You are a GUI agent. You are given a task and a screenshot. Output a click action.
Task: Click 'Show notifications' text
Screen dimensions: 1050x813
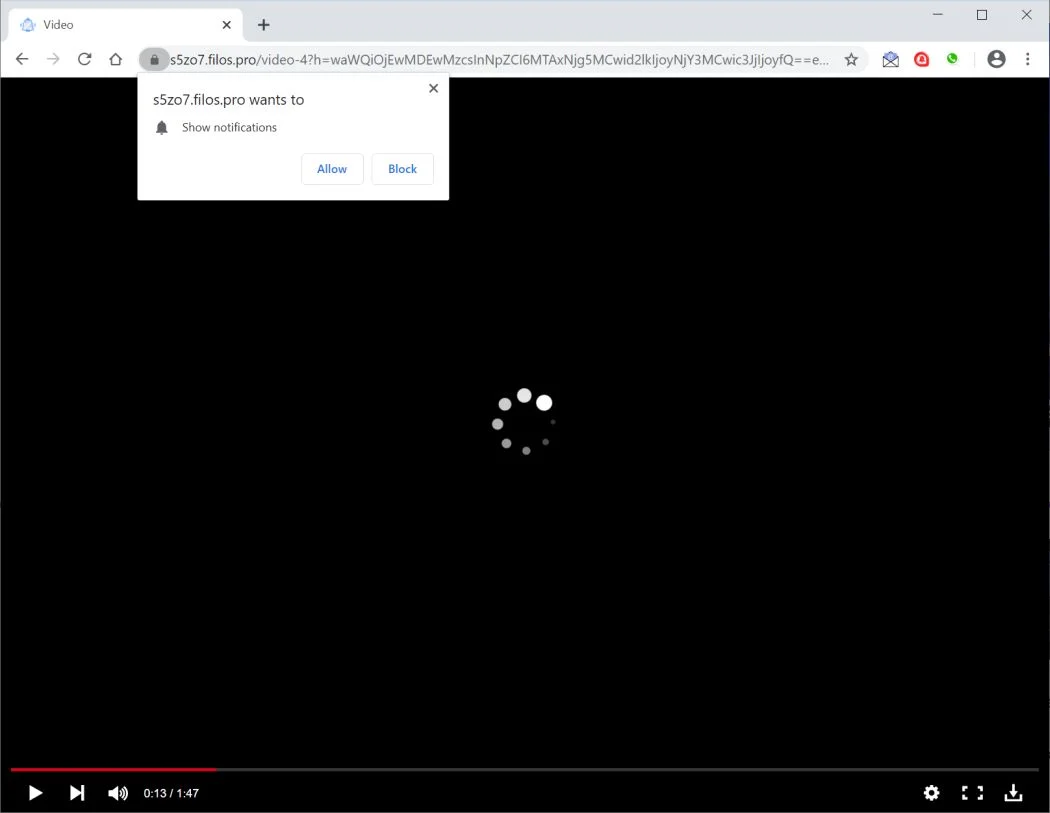[229, 127]
